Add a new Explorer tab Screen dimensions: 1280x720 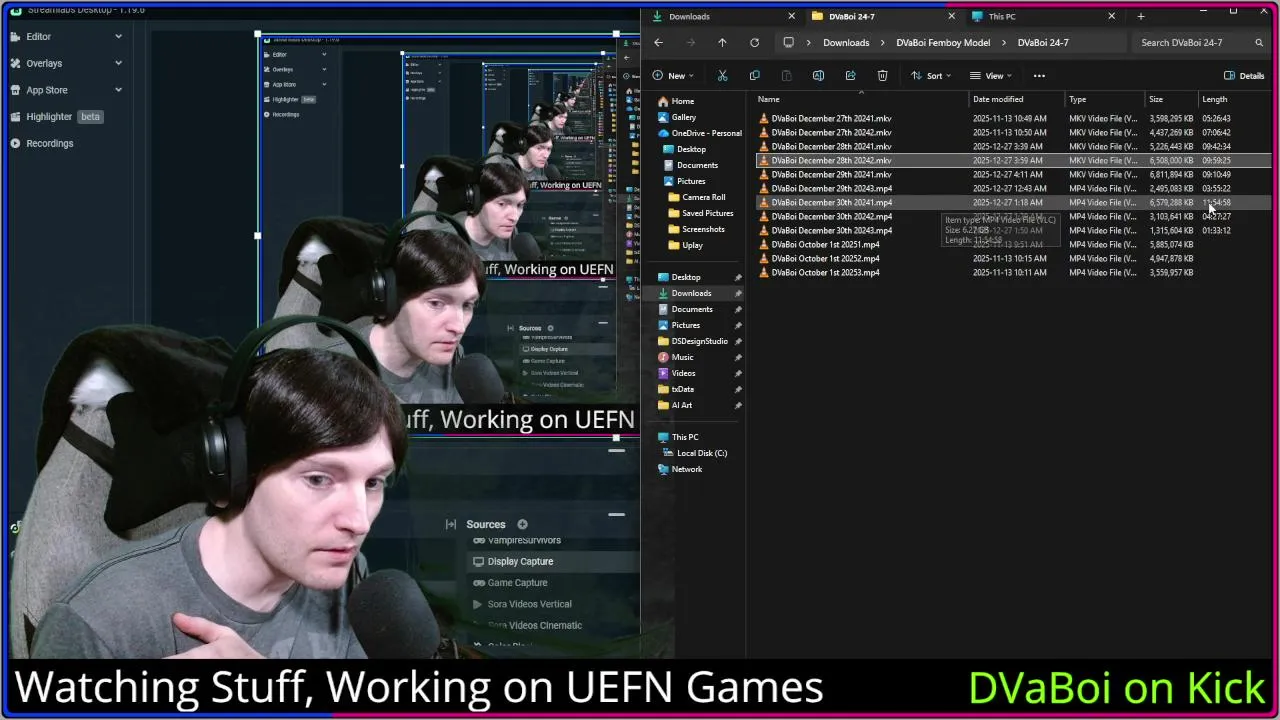pos(1140,16)
